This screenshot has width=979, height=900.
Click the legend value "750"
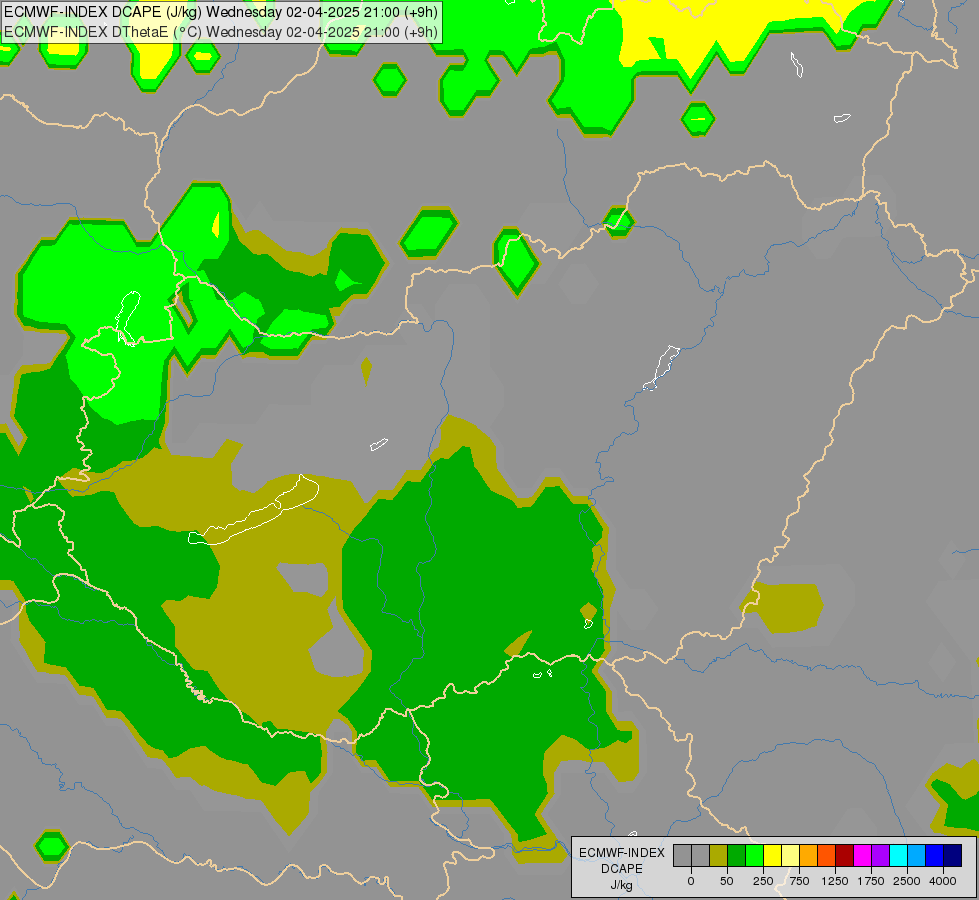pyautogui.click(x=799, y=881)
